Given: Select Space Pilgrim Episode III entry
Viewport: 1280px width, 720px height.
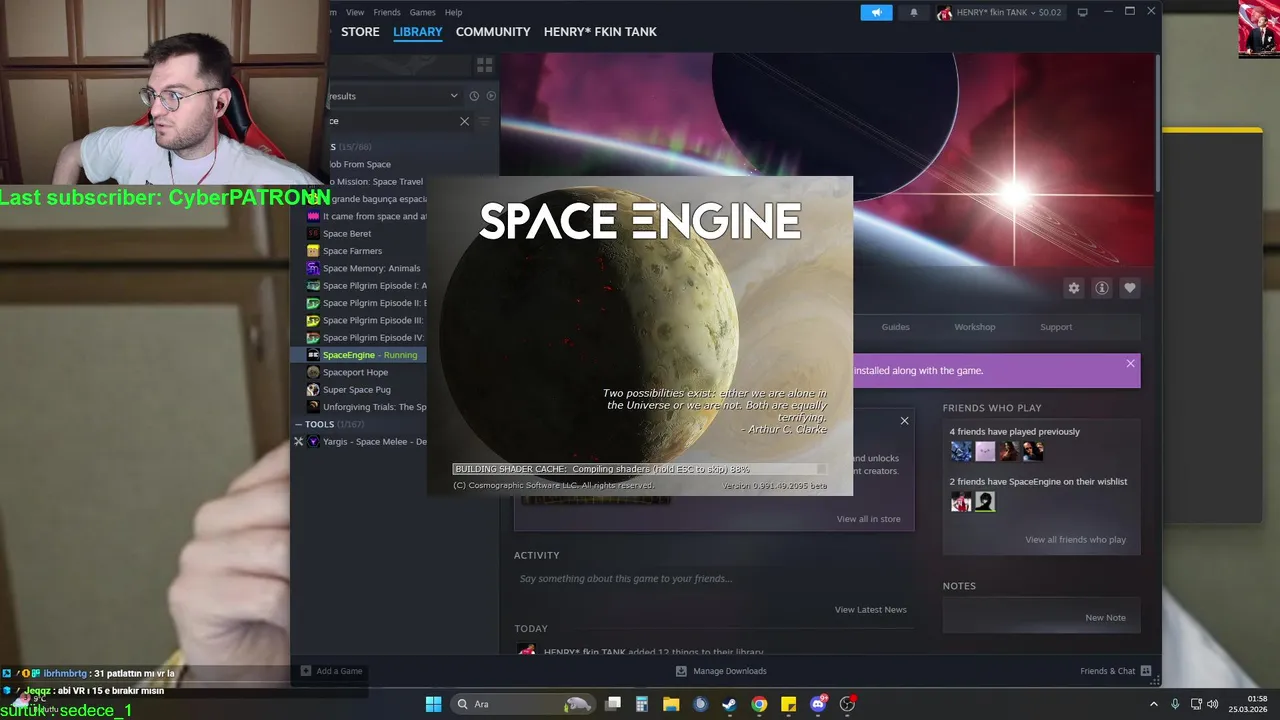Looking at the screenshot, I should [x=366, y=320].
